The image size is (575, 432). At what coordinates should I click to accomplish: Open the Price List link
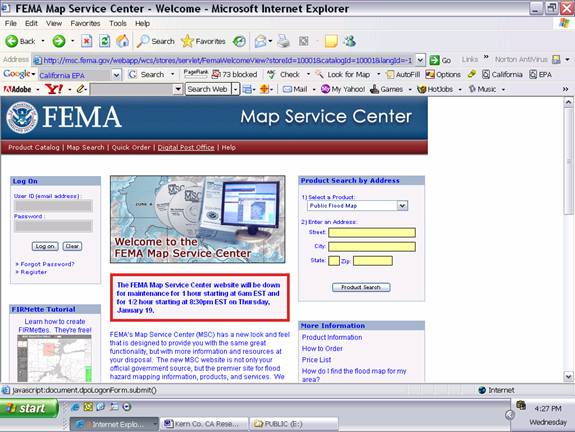[x=316, y=360]
